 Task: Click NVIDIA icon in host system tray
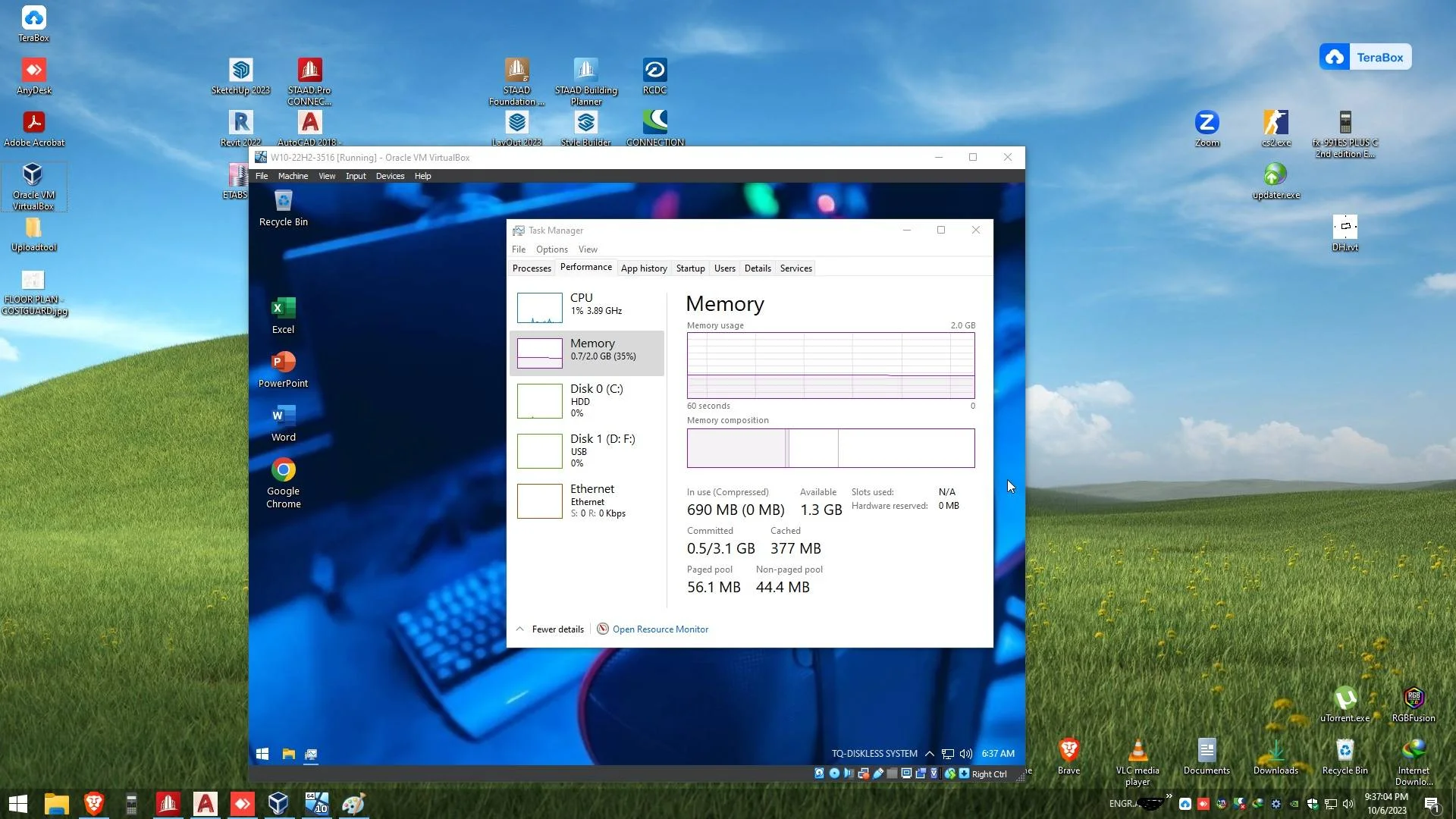pos(1294,804)
